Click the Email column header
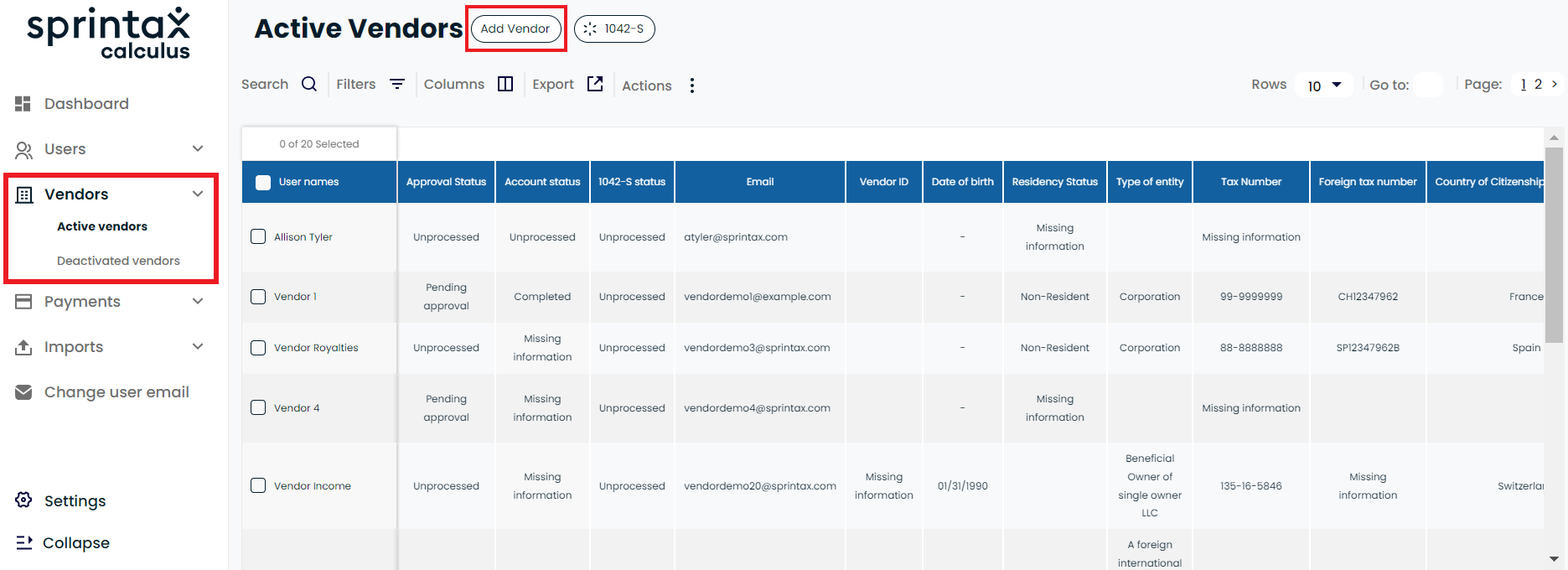 tap(760, 182)
